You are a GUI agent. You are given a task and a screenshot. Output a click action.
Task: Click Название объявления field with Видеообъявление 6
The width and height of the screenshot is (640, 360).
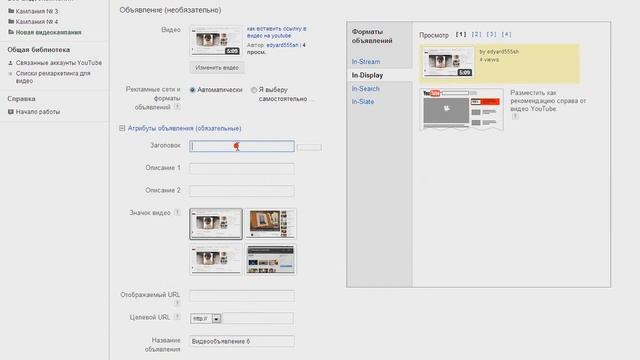coord(242,341)
